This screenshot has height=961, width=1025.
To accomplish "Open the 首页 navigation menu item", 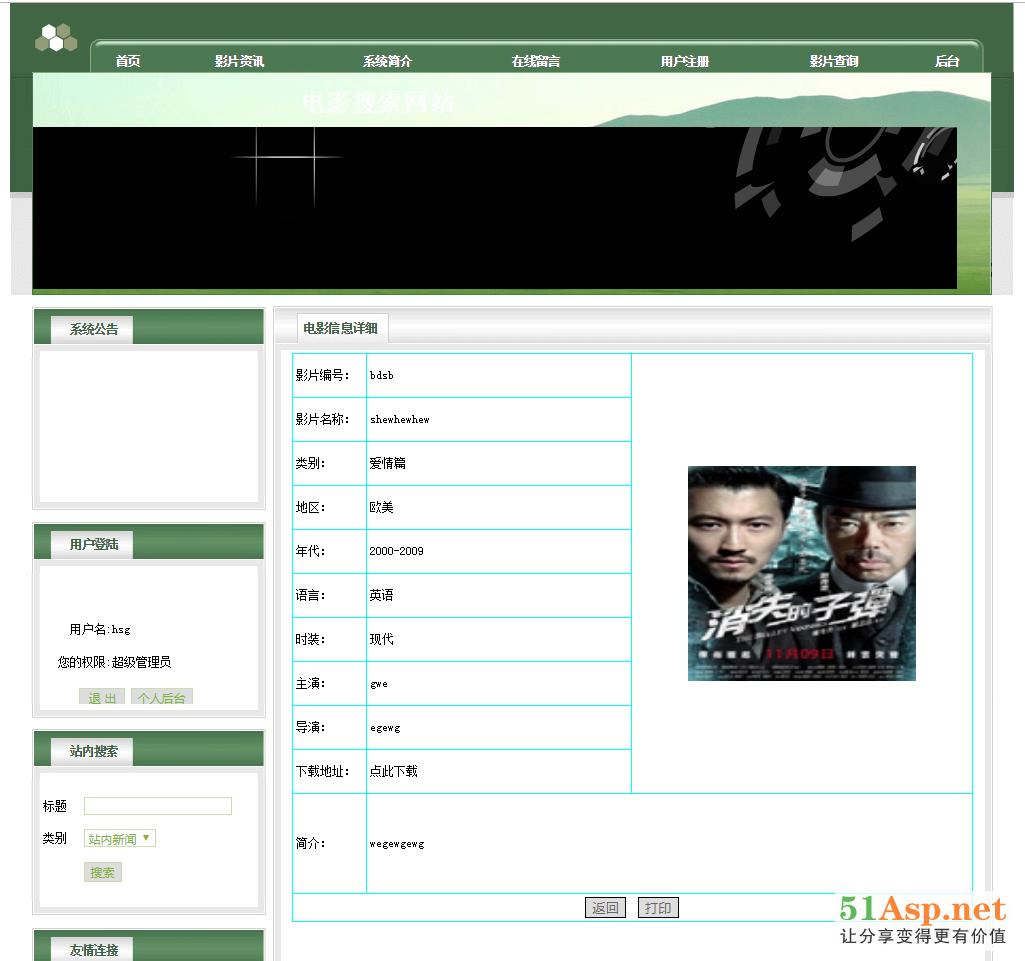I will (128, 61).
